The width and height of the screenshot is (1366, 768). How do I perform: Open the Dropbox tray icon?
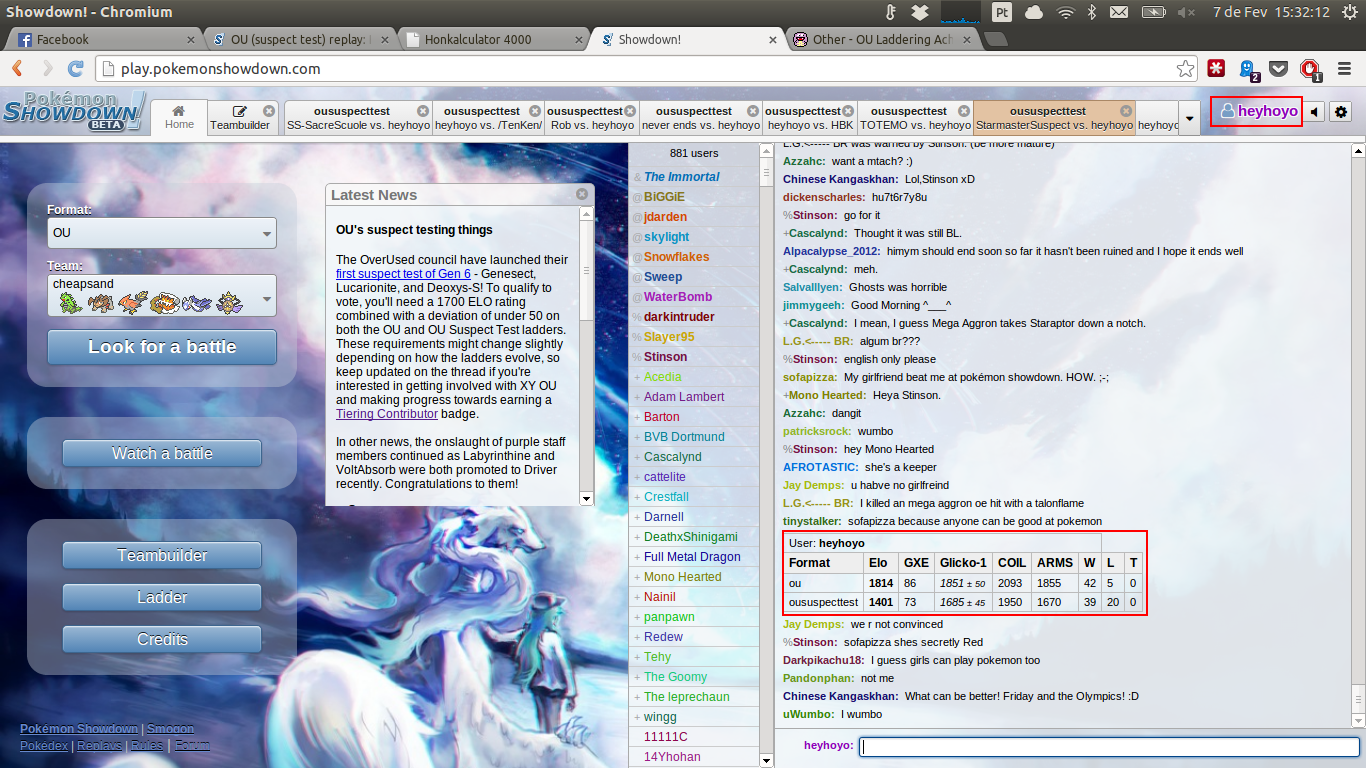point(919,12)
